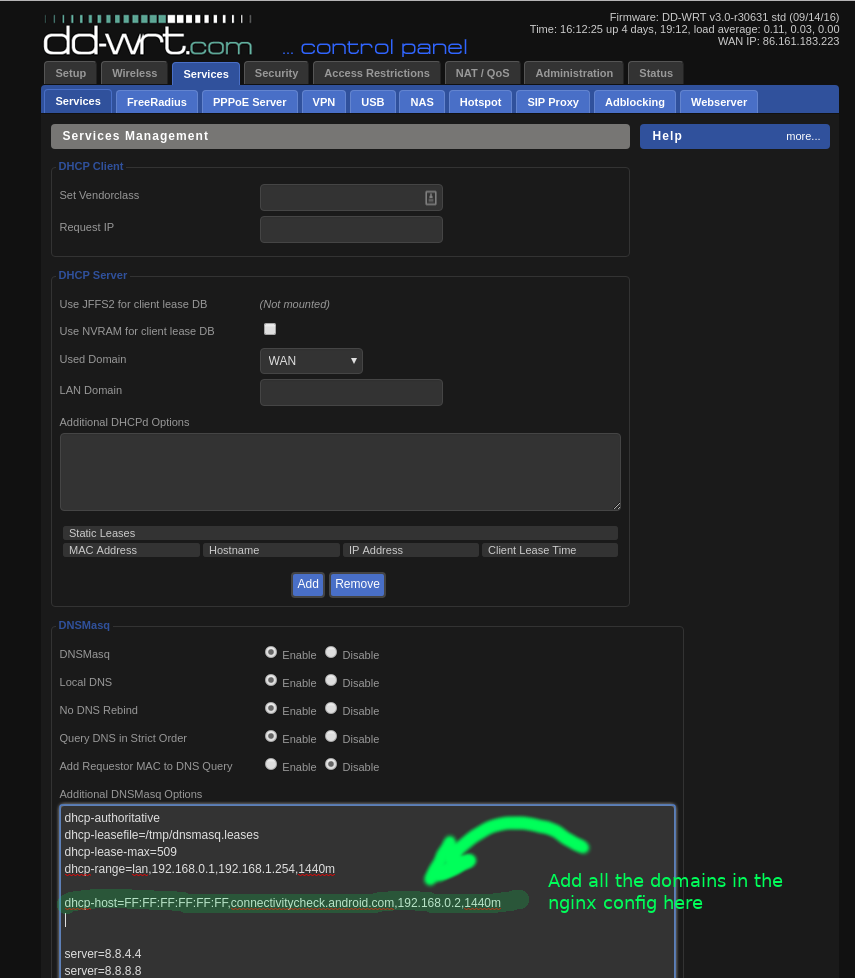
Task: Select Enable for No DNS Rebind
Action: (x=271, y=709)
